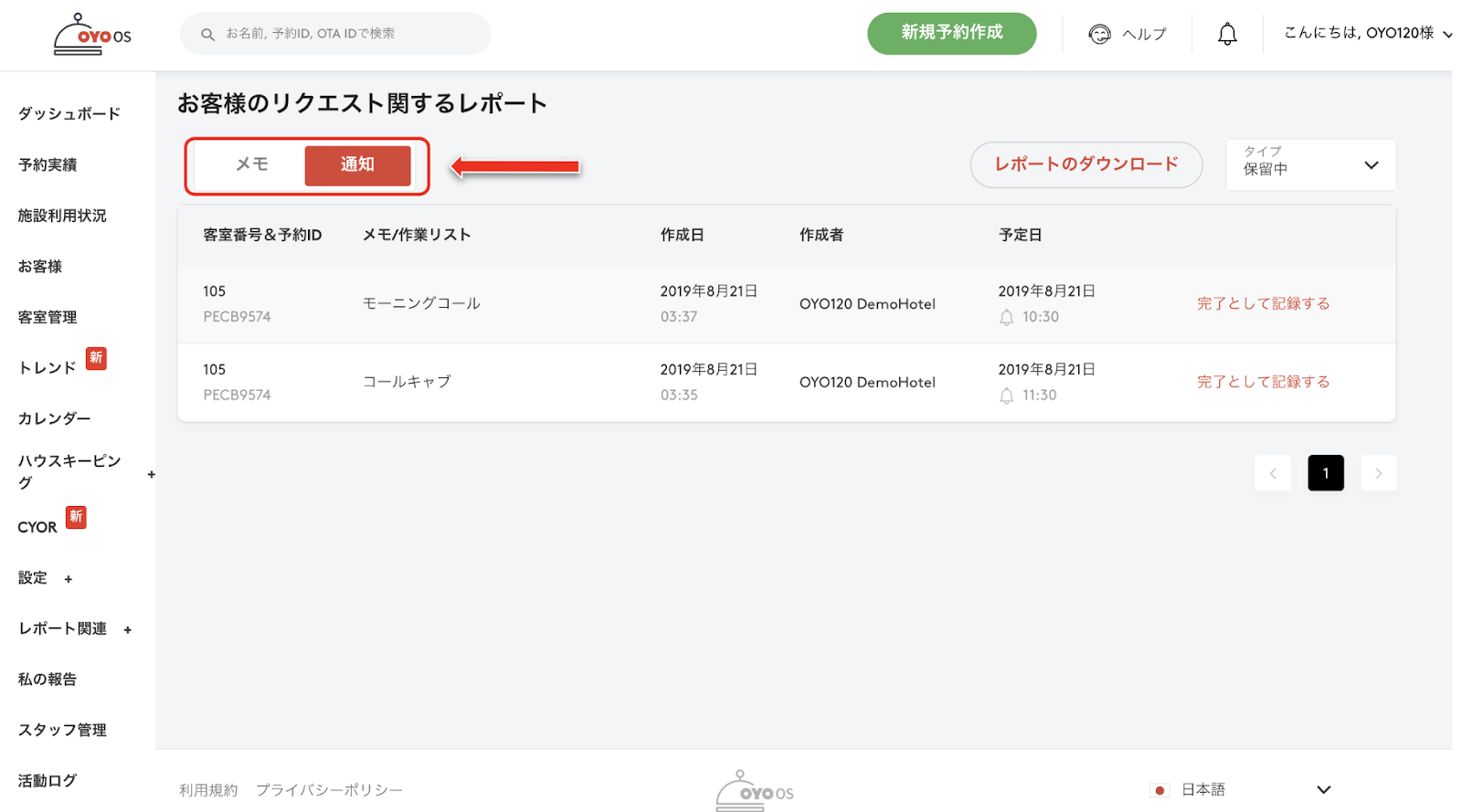Screen dimensions: 1462x812
Task: Open 客室管理 in sidebar
Action: (x=48, y=318)
